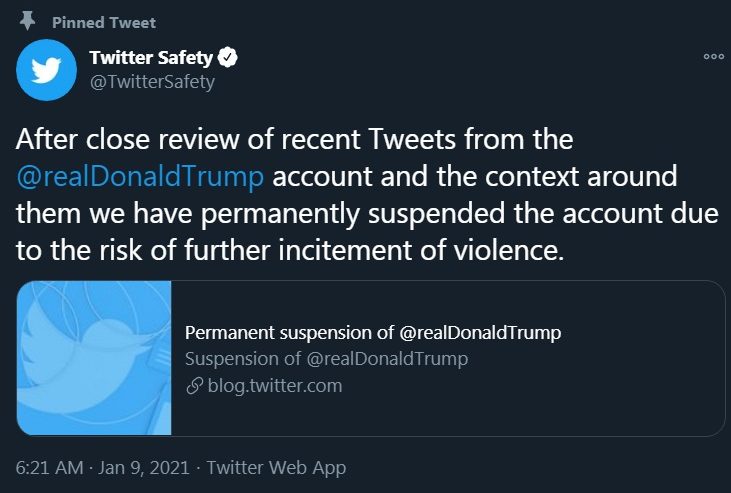
Task: Click the Suspension of @realDonaldTrump card description
Action: tap(326, 359)
